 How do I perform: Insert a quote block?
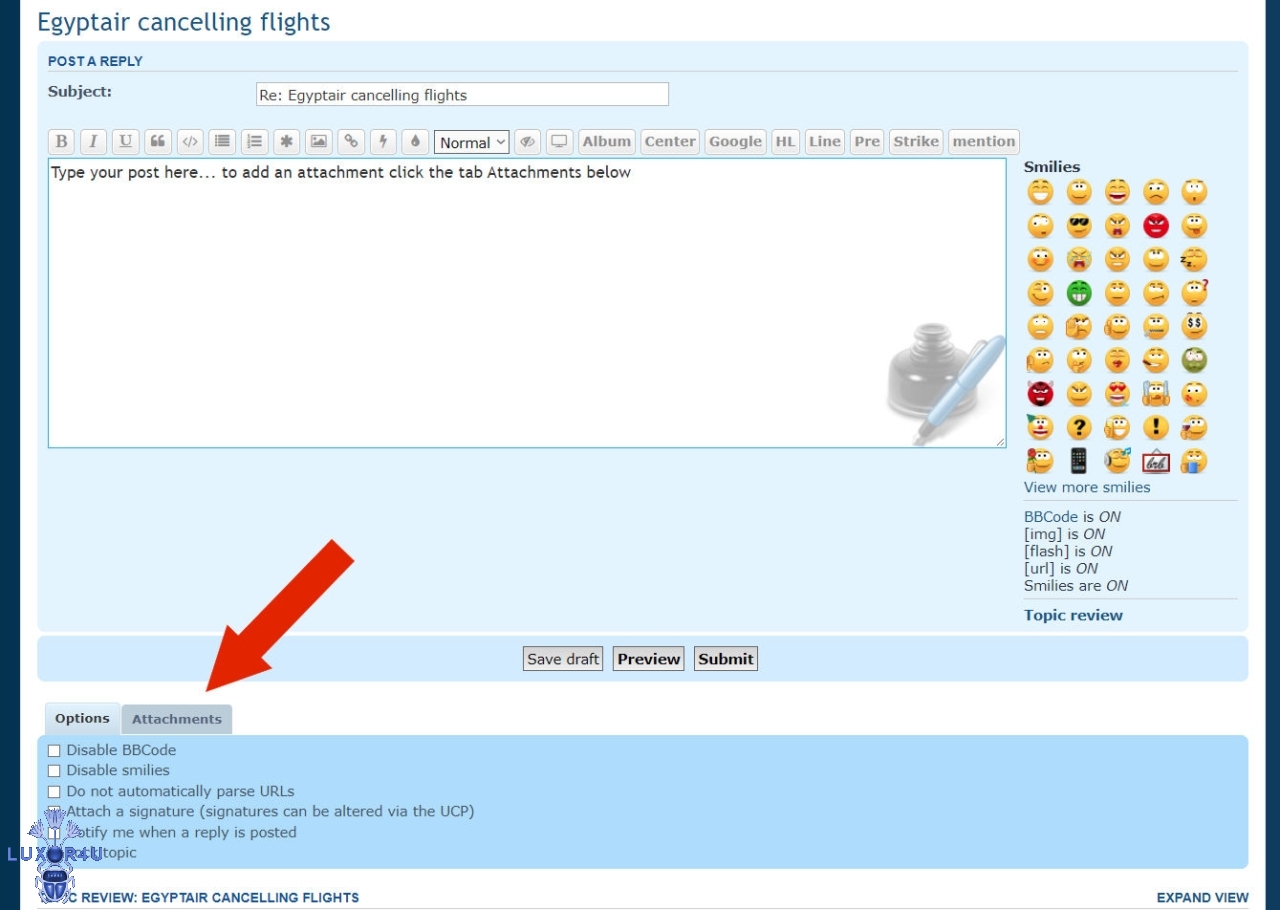tap(157, 142)
